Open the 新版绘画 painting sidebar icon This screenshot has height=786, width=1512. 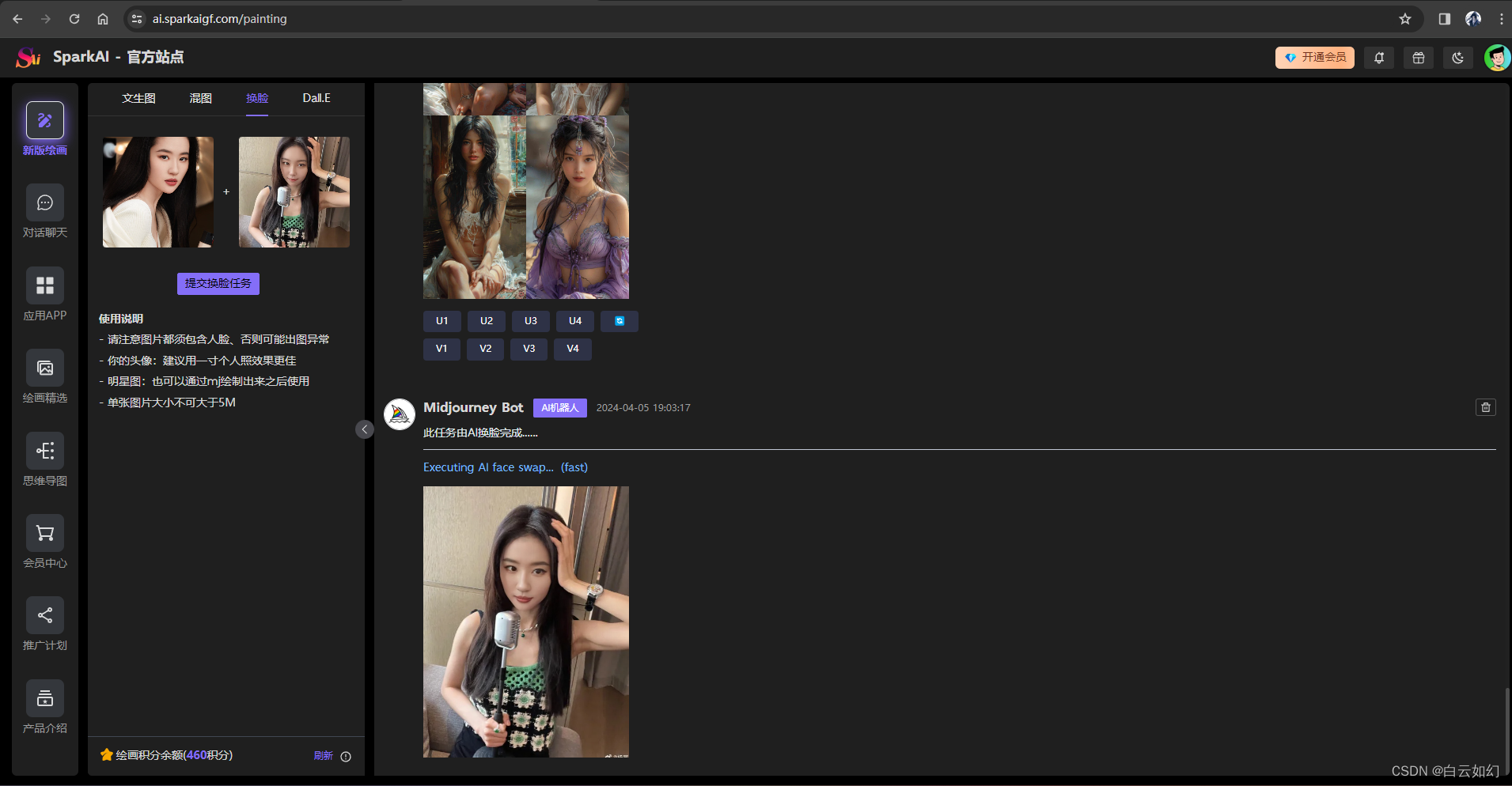point(45,121)
